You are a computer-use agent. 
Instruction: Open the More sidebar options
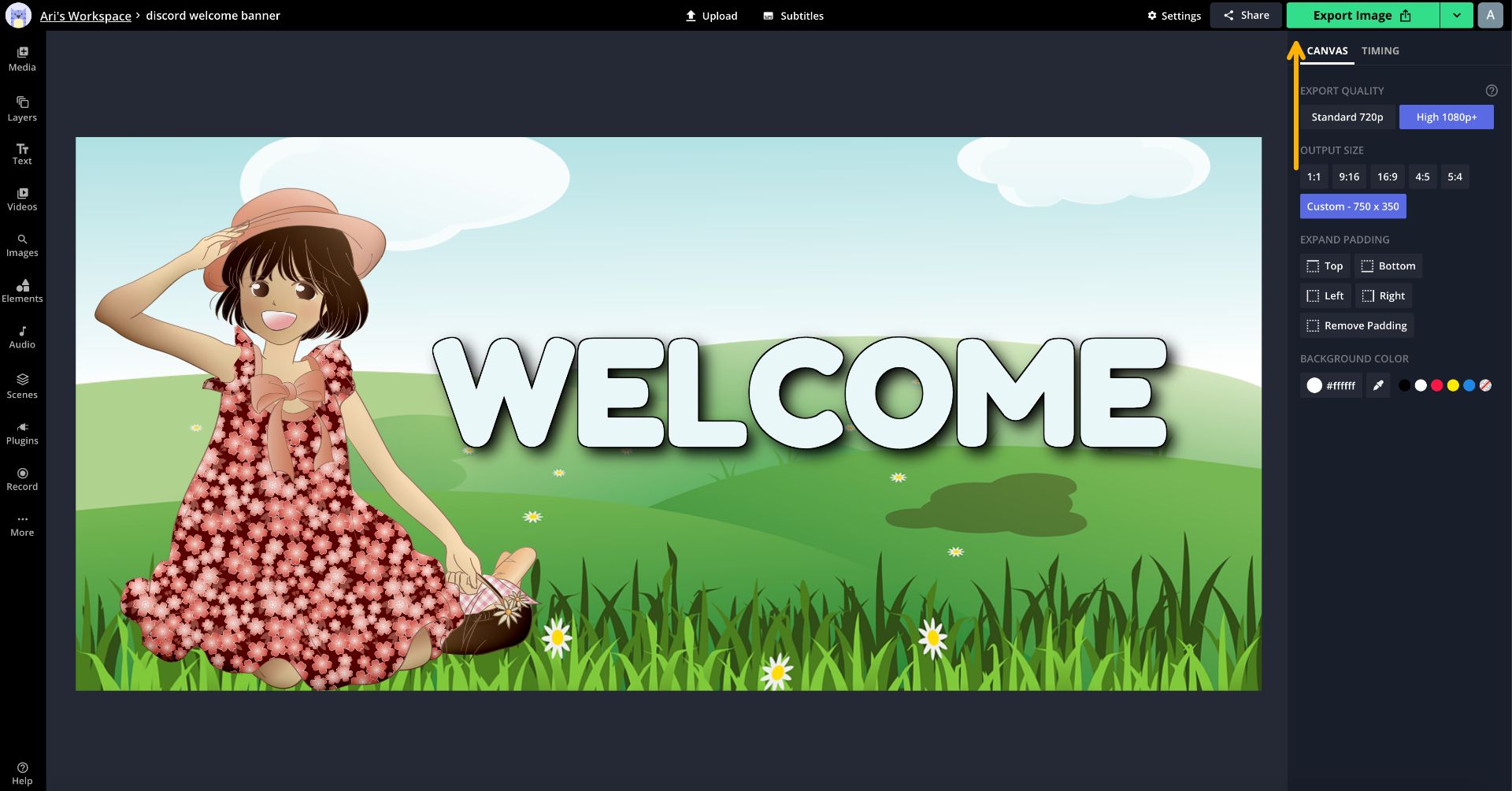tap(22, 525)
